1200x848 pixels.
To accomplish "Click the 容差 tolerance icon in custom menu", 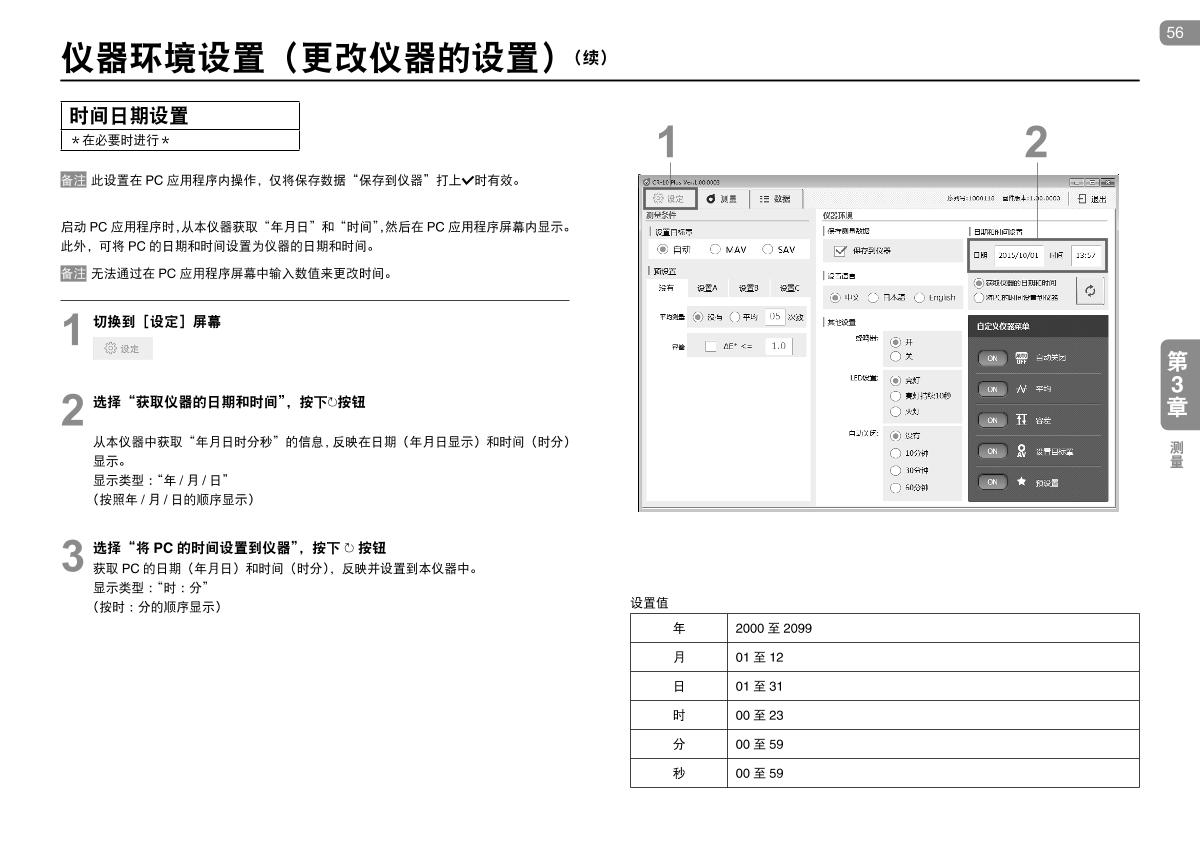I will 1022,420.
